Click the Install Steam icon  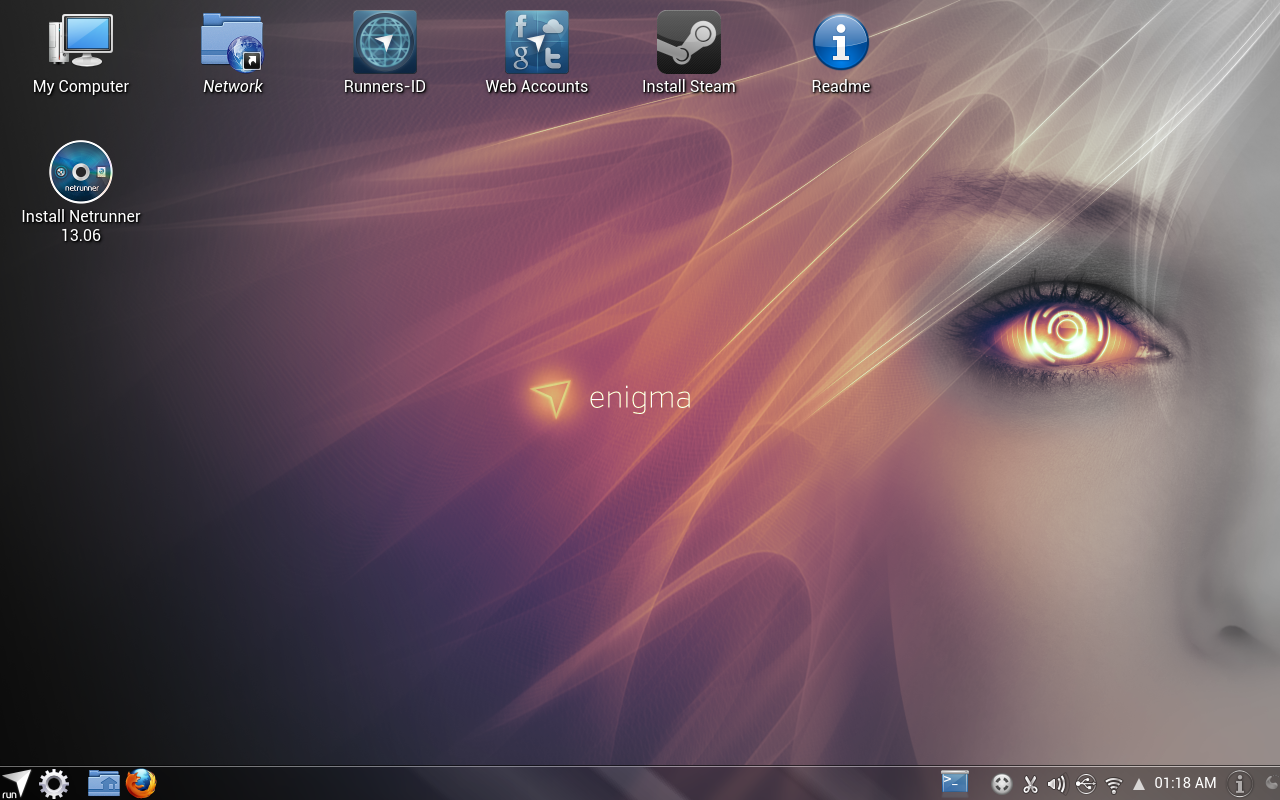pyautogui.click(x=689, y=42)
